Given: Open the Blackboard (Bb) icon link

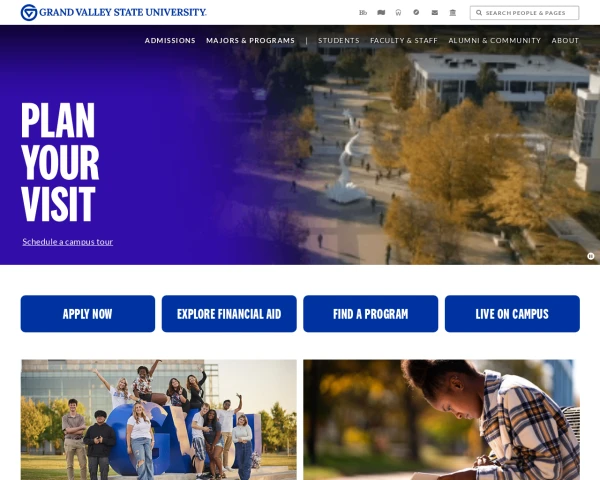Looking at the screenshot, I should pyautogui.click(x=363, y=13).
